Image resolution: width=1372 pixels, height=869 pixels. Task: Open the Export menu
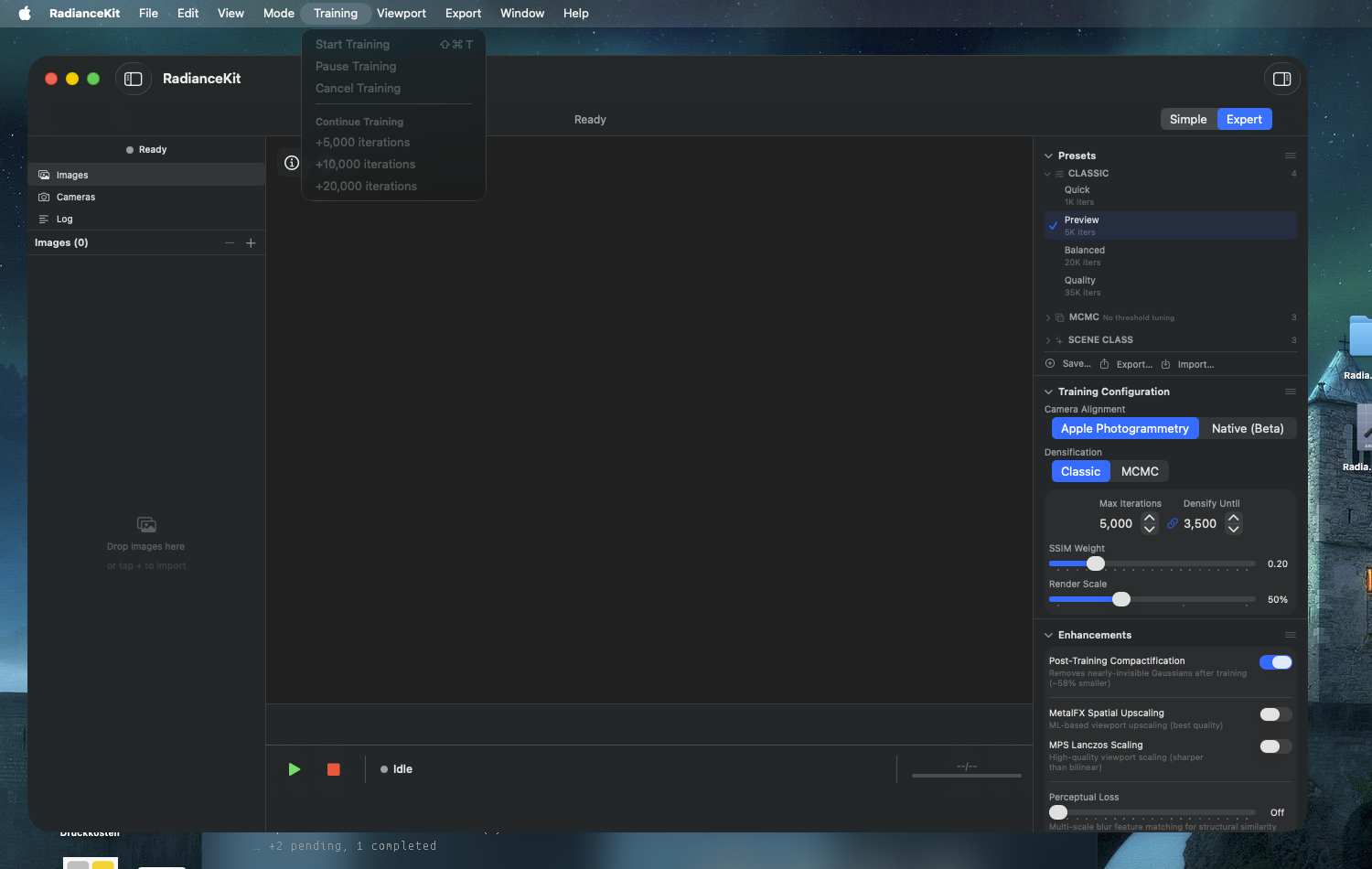point(463,13)
